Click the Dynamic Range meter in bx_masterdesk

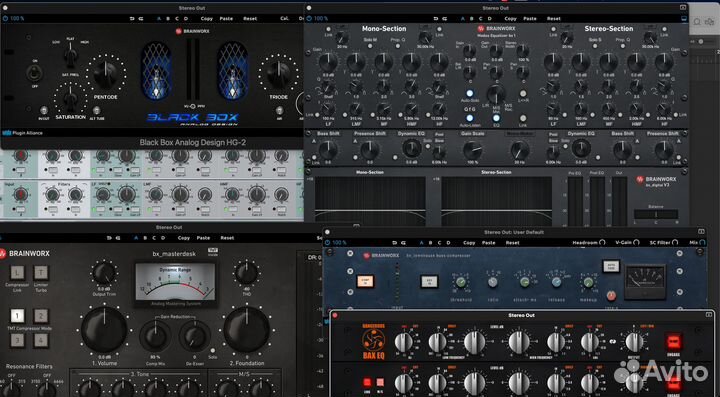pyautogui.click(x=174, y=282)
